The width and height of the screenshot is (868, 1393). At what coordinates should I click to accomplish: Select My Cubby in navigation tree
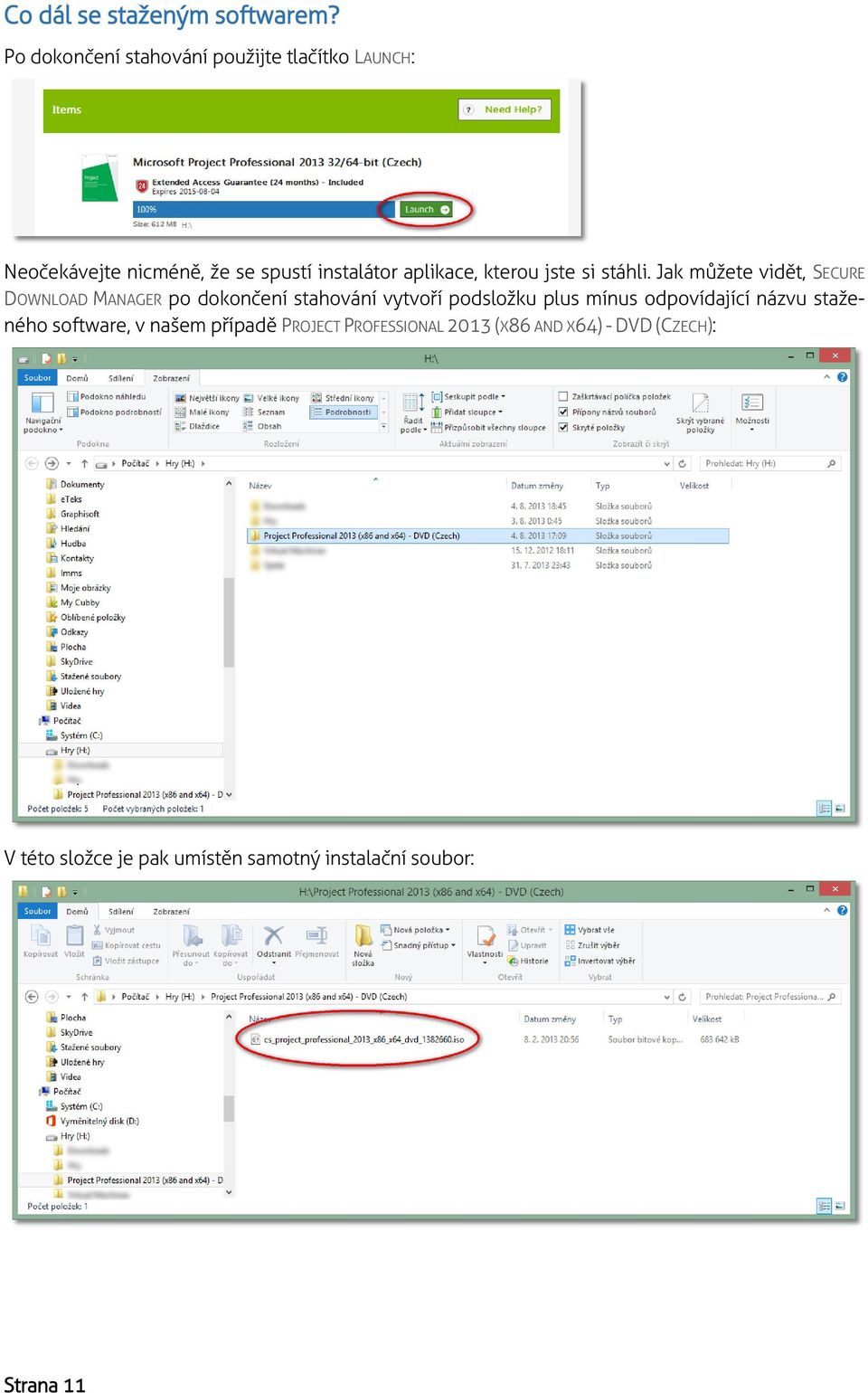80,602
